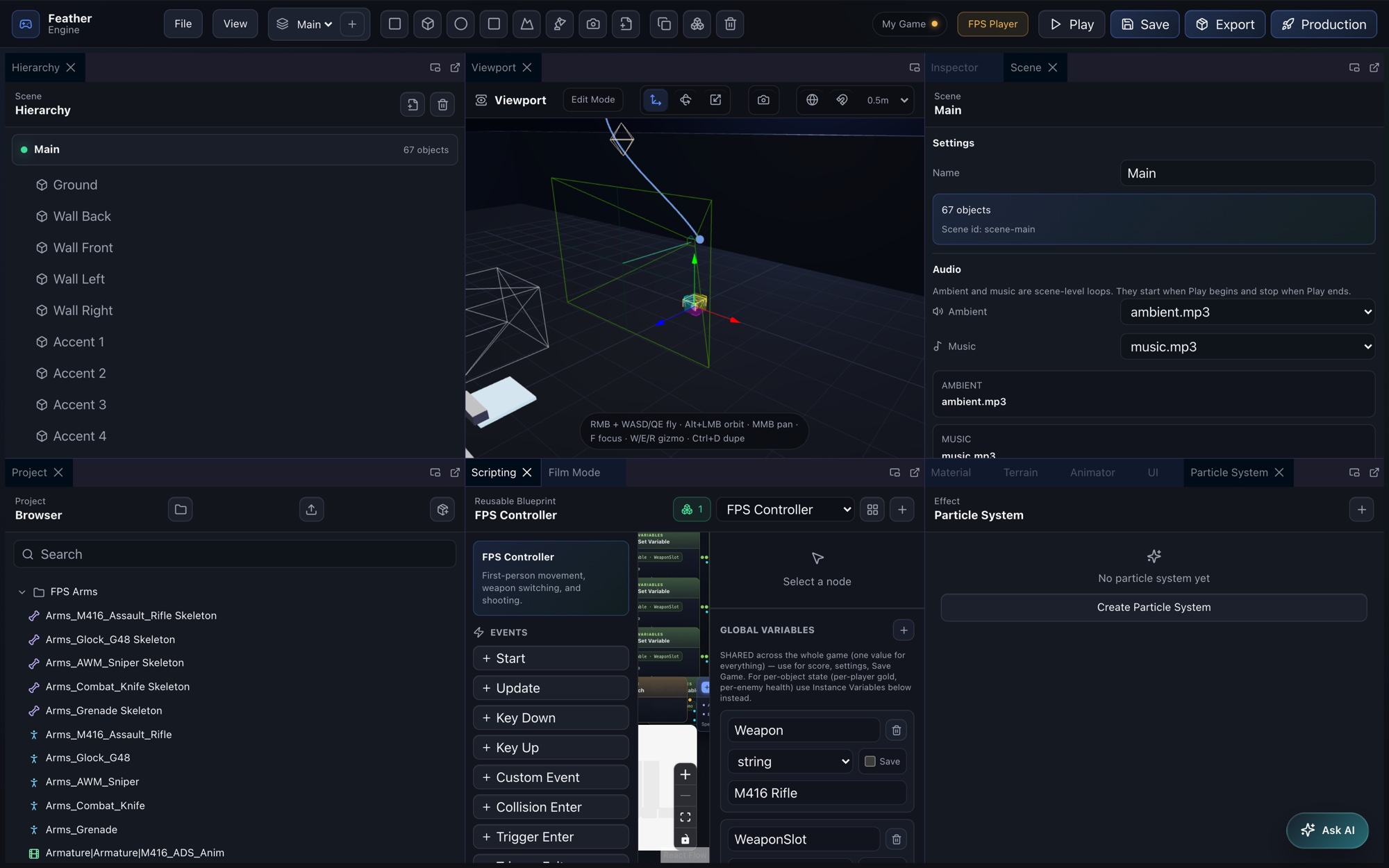Click the Project Browser search field
Viewport: 1389px width, 868px height.
click(235, 554)
